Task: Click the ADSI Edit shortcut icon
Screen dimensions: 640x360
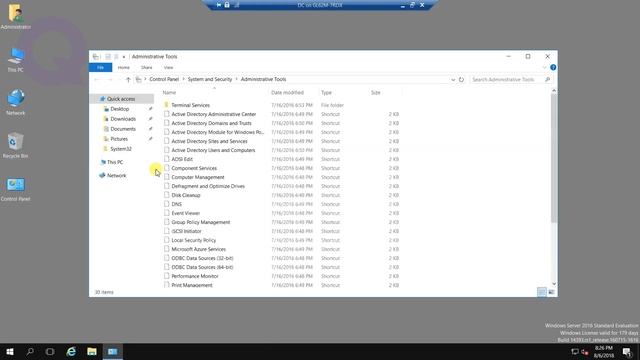Action: tap(167, 159)
